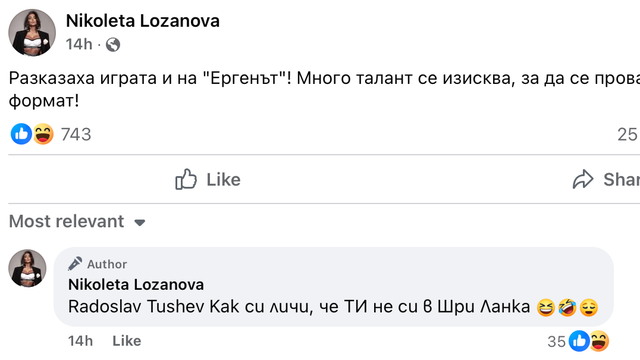Viewport: 640px width, 360px height.
Task: Open the blue like reaction icon beside 743
Action: coord(21,134)
